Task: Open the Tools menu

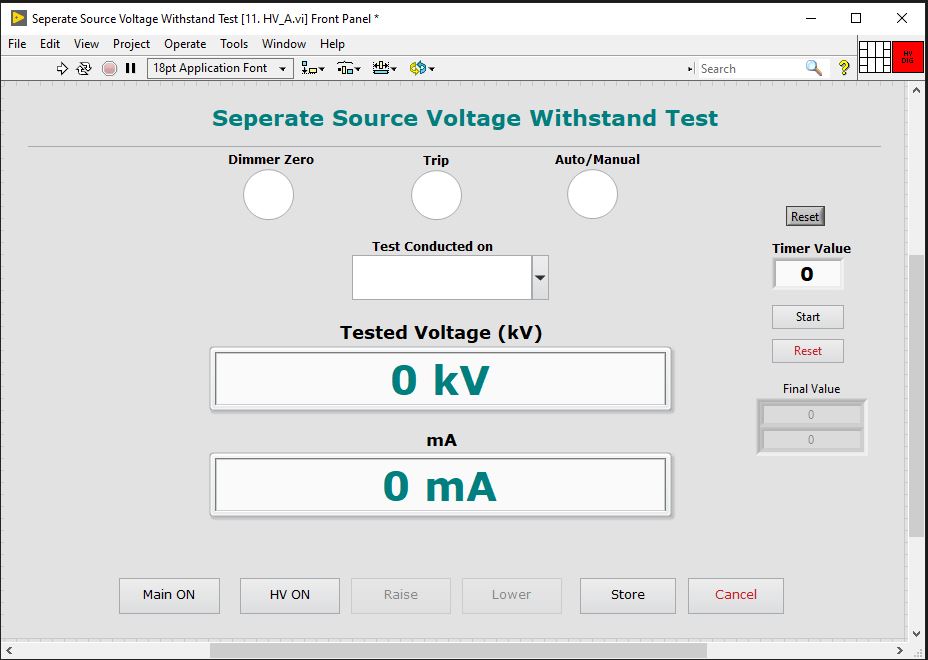Action: pyautogui.click(x=234, y=44)
